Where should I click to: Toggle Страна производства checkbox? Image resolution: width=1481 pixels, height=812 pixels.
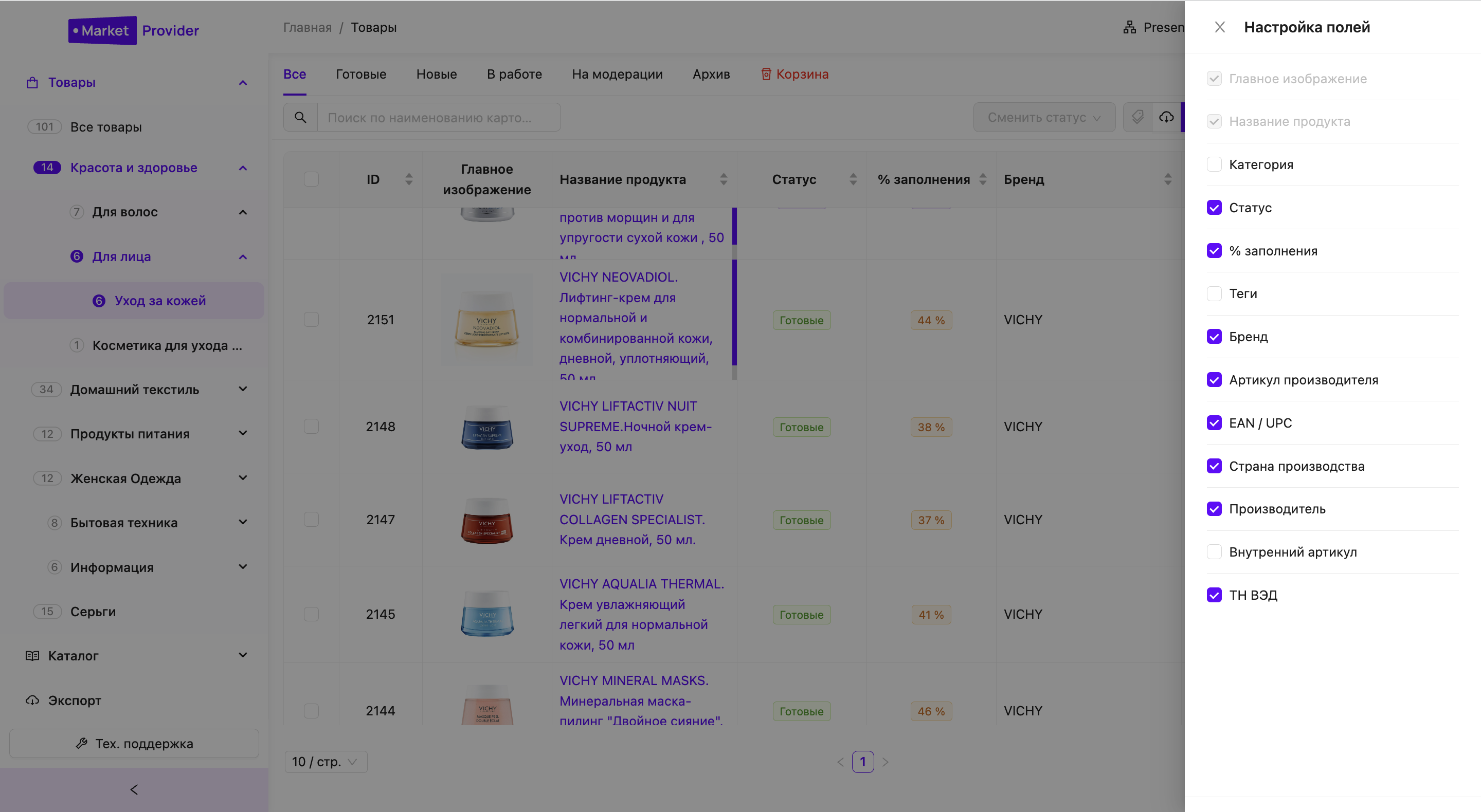1214,466
